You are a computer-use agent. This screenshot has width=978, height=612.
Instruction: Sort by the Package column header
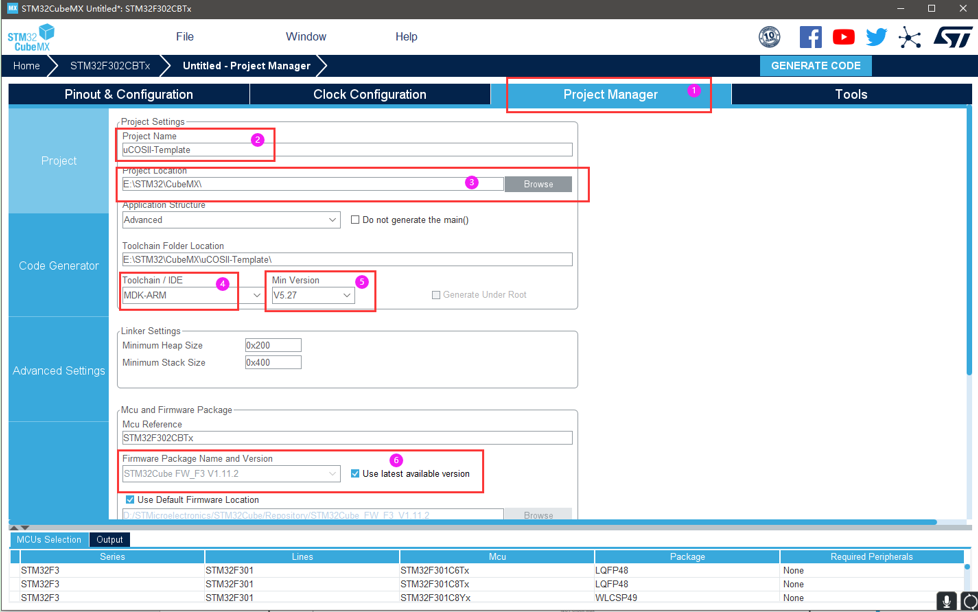pyautogui.click(x=687, y=556)
